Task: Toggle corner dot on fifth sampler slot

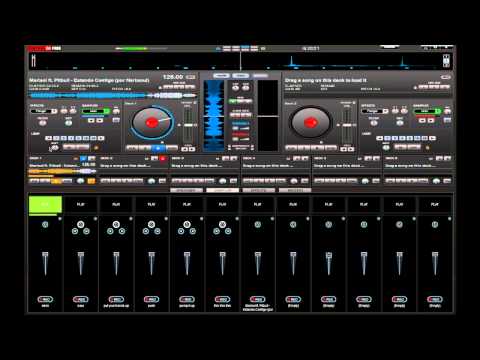Action: point(202,219)
